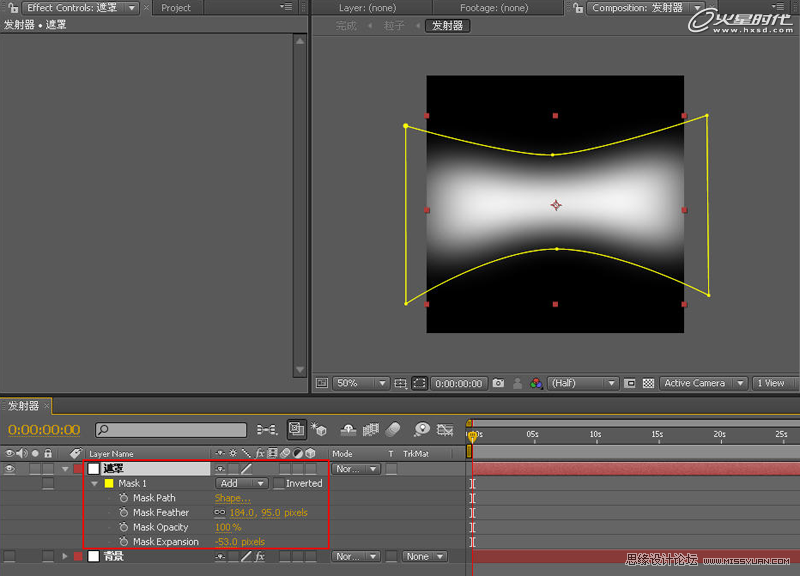The height and width of the screenshot is (576, 800).
Task: Select the Layer: (none) tab
Action: (367, 8)
